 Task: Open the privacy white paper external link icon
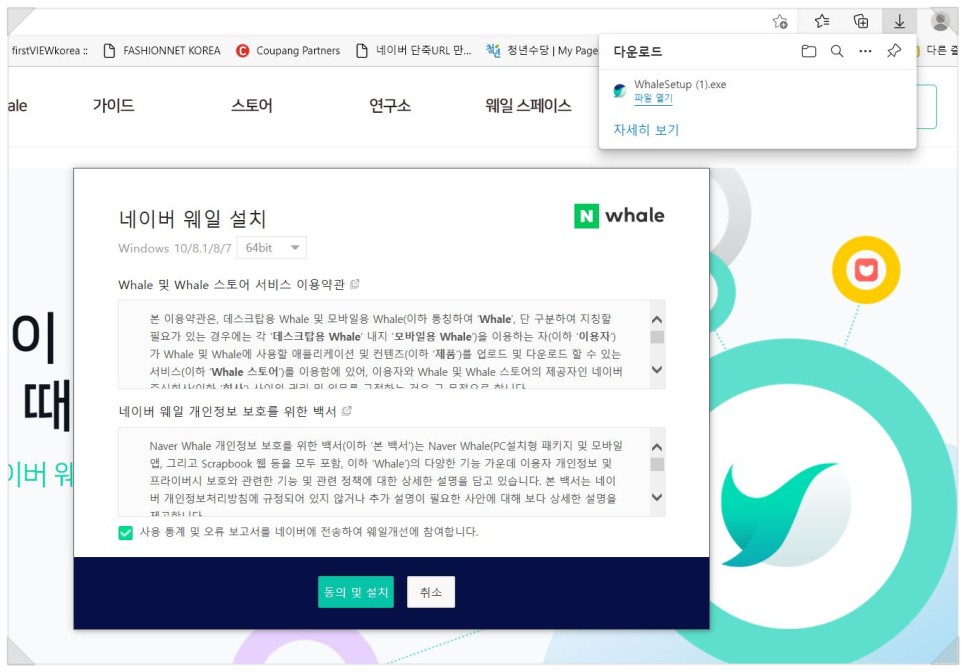click(x=347, y=411)
